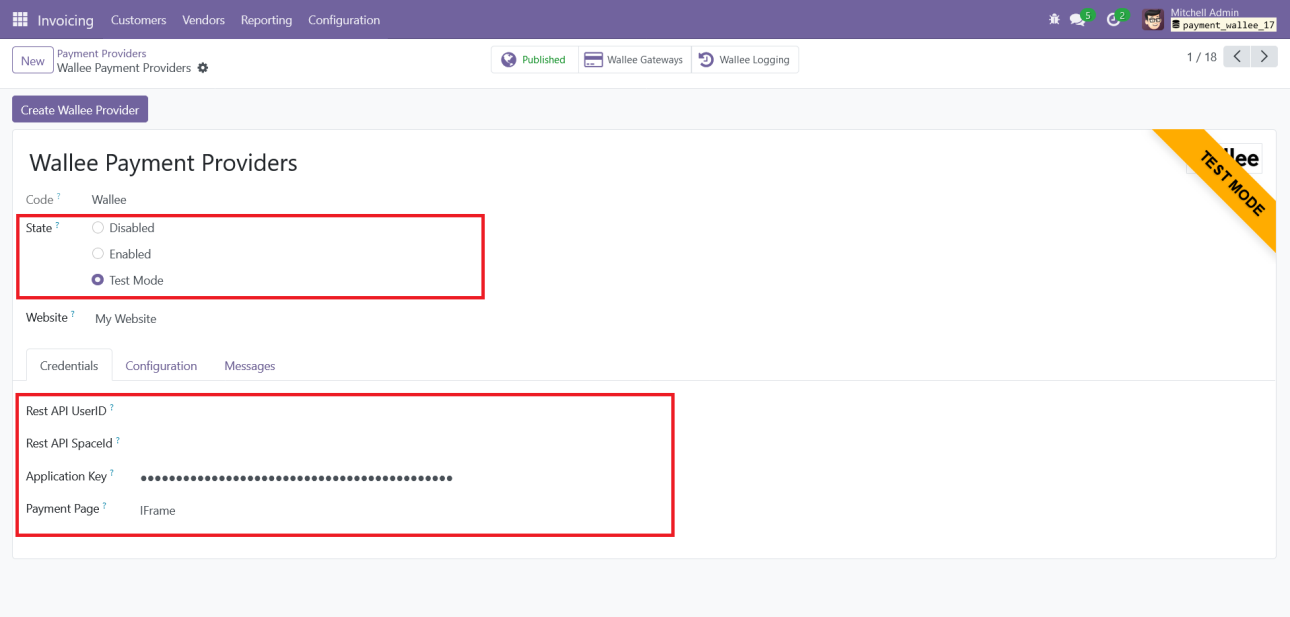
Task: Click the Rest API UserID input field
Action: [400, 411]
